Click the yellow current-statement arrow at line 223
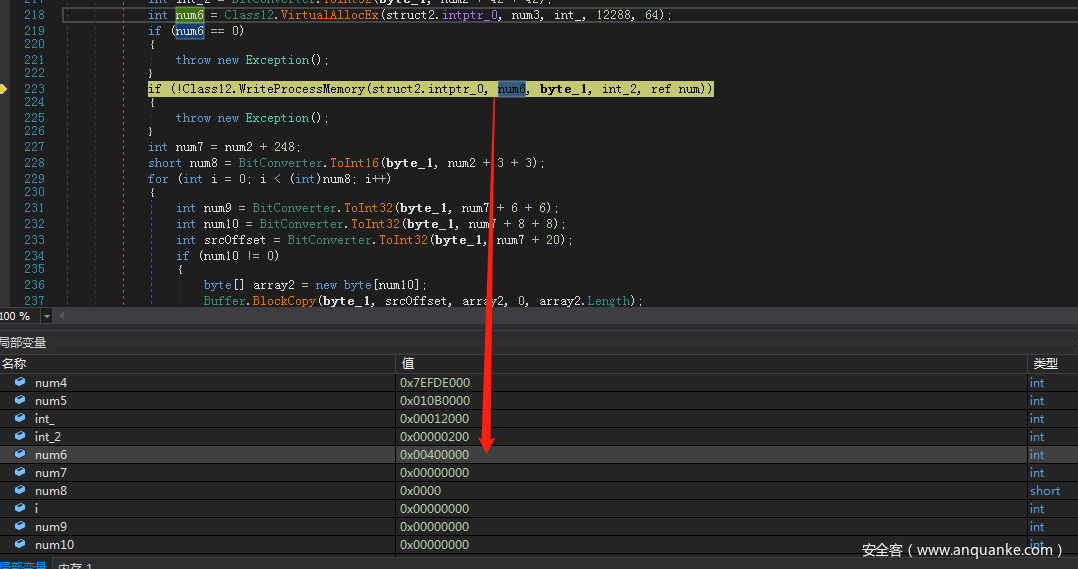 tap(3, 89)
